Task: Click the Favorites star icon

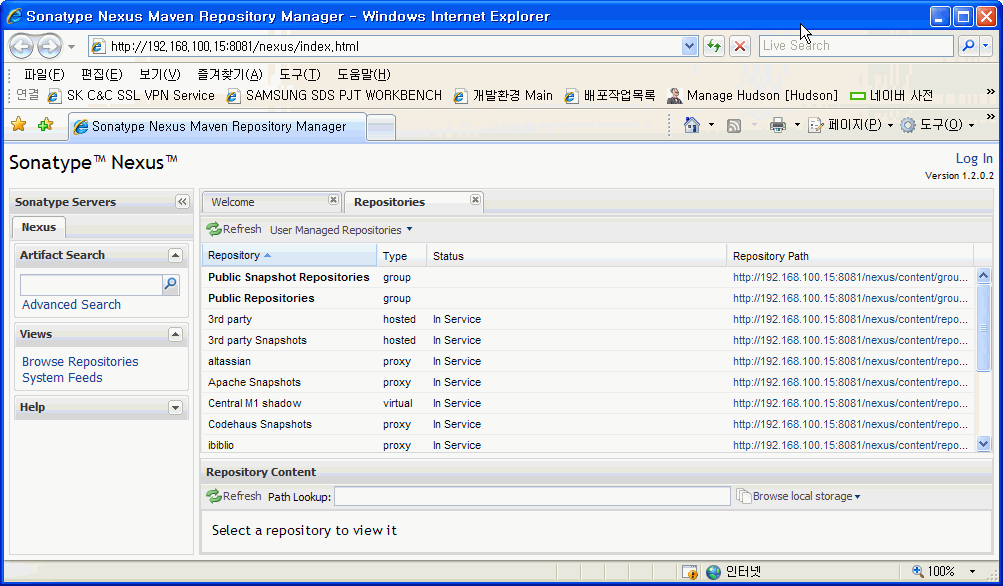Action: [18, 125]
